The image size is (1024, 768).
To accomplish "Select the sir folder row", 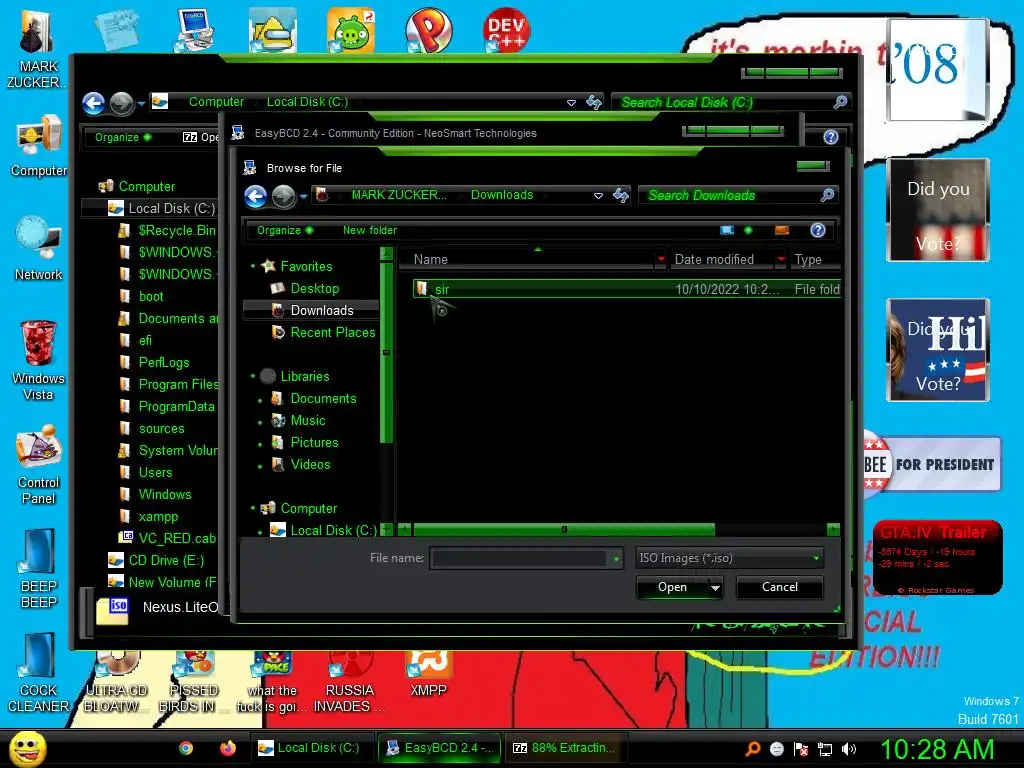I will [x=626, y=289].
